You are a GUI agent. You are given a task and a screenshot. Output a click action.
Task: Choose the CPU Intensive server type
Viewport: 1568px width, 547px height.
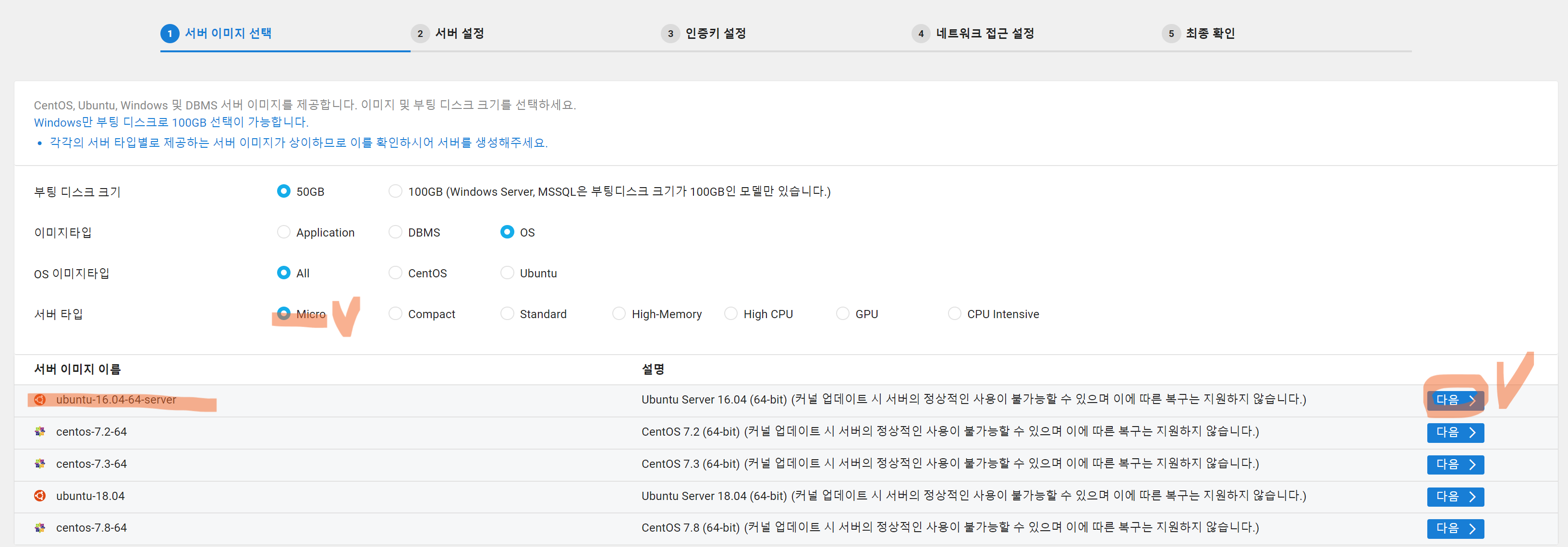(954, 313)
